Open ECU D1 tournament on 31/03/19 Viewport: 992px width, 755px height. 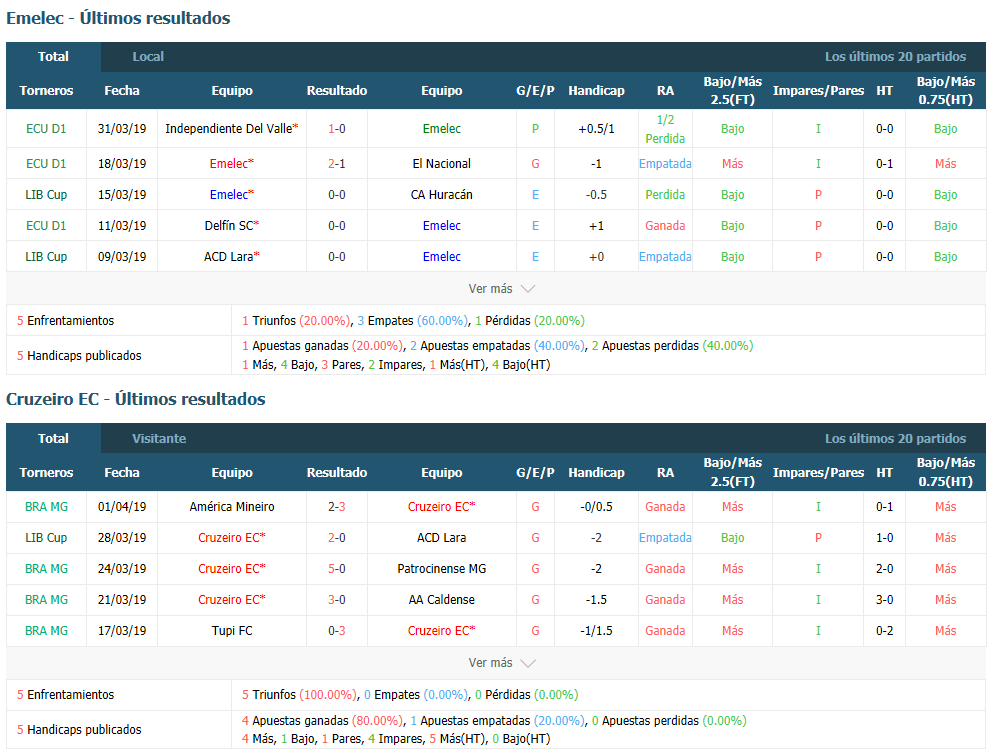coord(46,128)
